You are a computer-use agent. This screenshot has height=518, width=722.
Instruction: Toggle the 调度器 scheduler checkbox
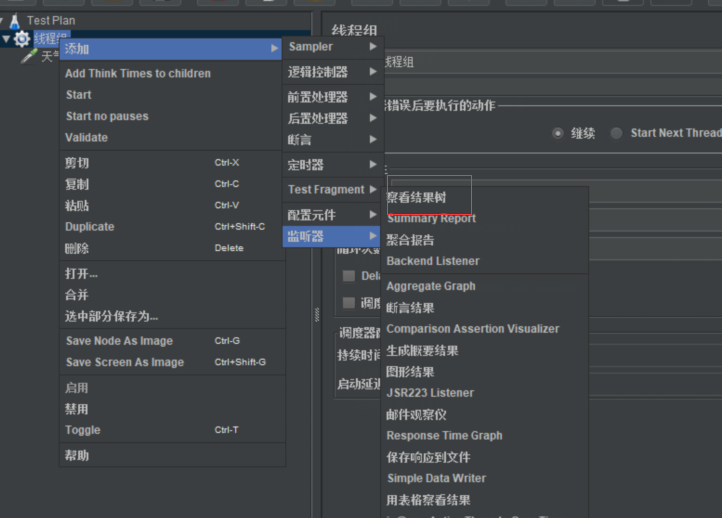[349, 303]
